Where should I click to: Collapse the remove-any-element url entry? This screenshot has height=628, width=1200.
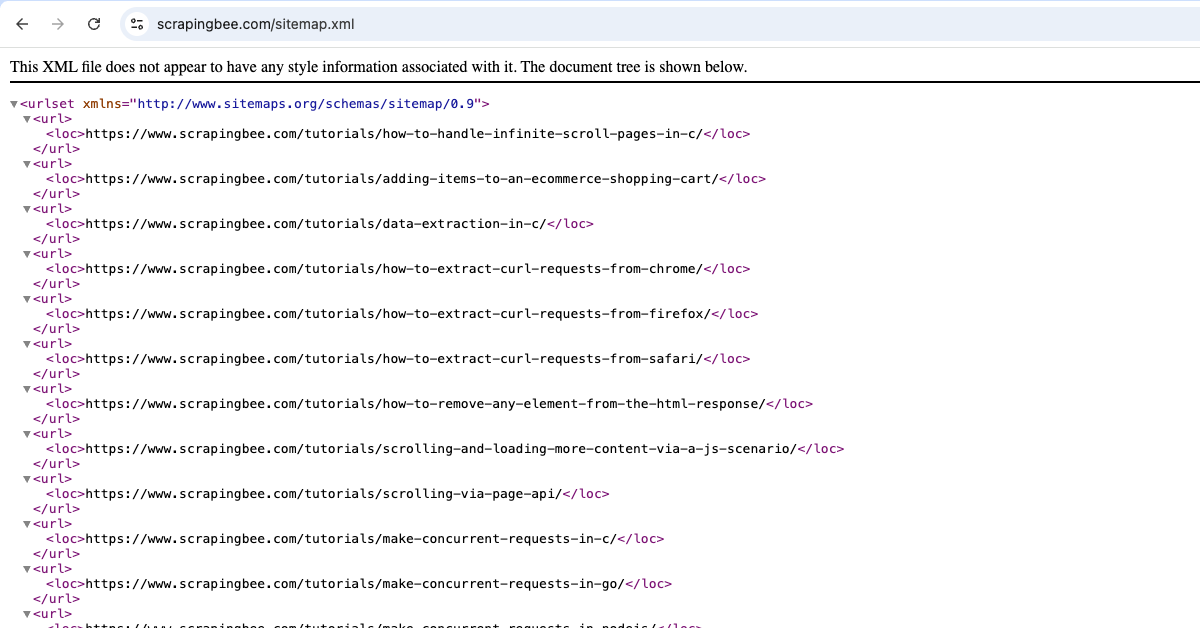click(27, 388)
